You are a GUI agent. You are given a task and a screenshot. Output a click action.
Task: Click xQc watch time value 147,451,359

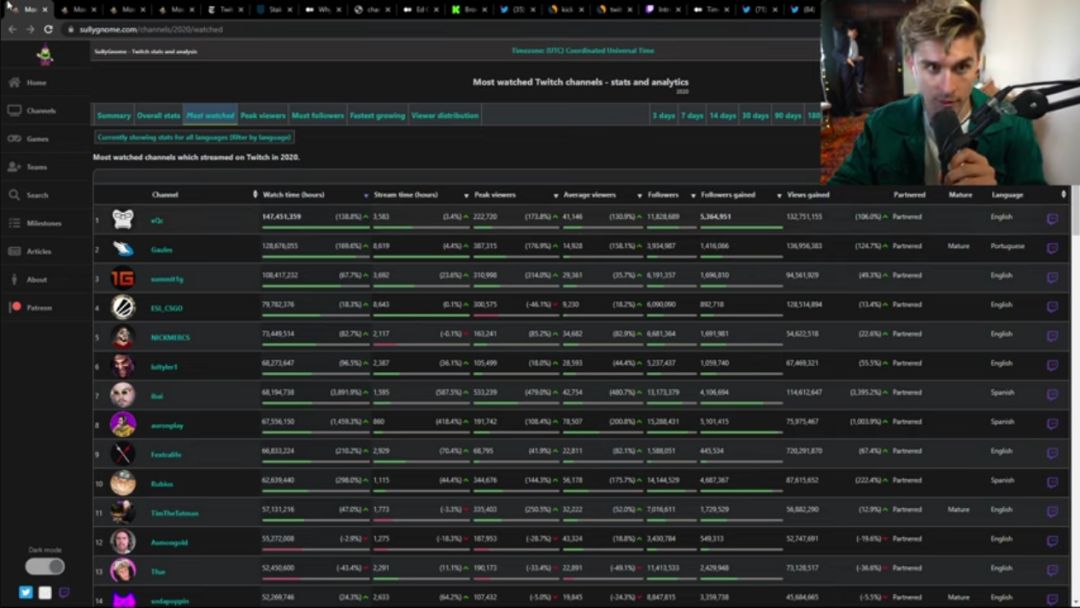pyautogui.click(x=281, y=216)
